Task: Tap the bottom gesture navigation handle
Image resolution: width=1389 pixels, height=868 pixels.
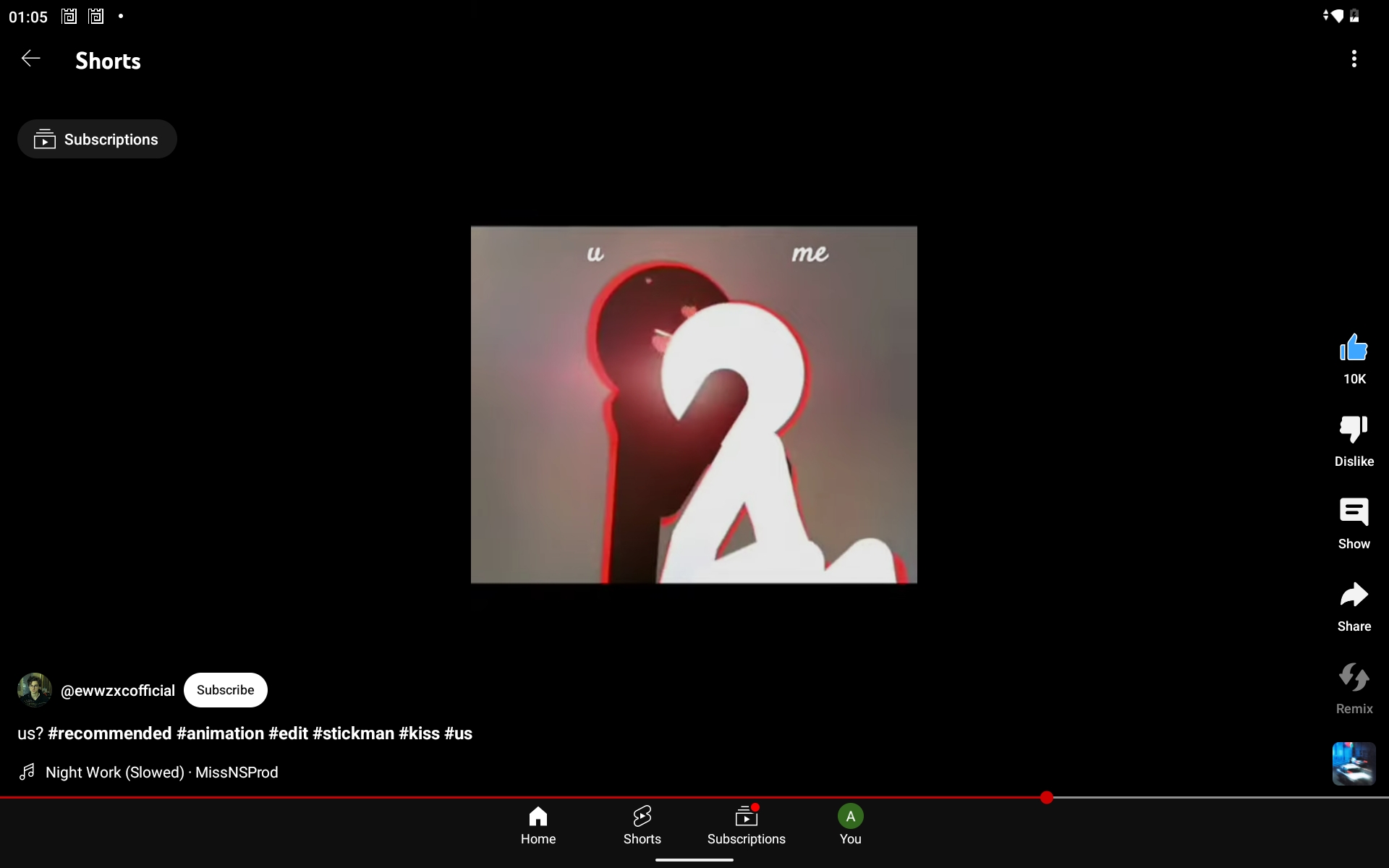Action: pos(694,859)
